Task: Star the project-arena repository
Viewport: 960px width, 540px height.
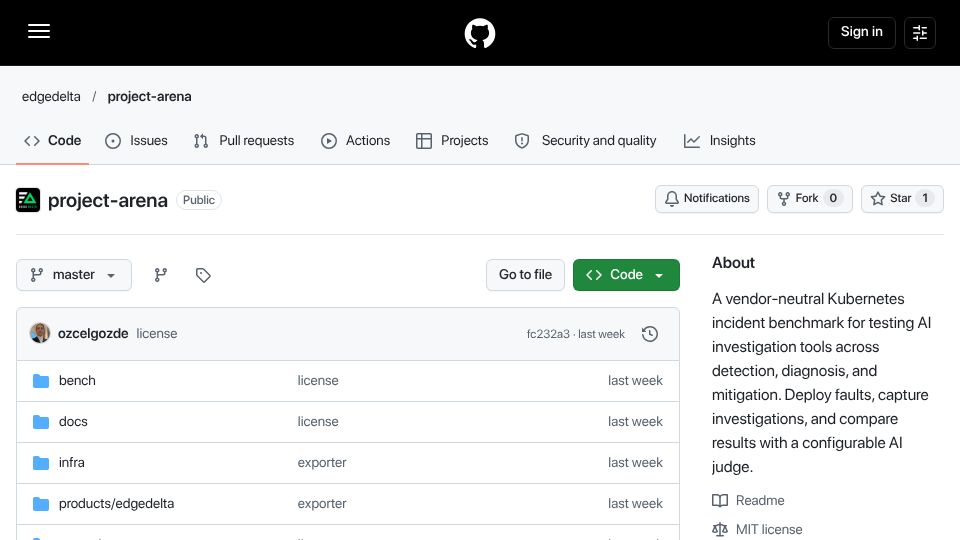Action: [902, 198]
